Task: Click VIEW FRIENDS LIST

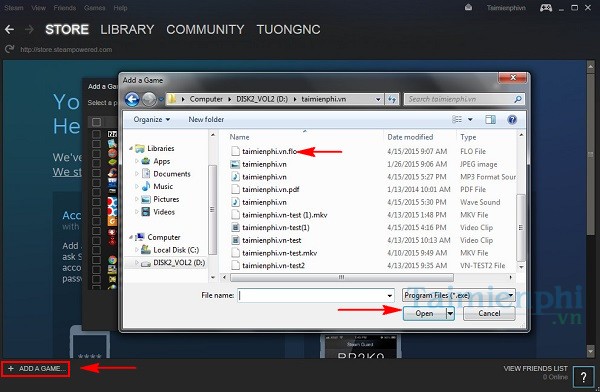Action: coord(535,369)
